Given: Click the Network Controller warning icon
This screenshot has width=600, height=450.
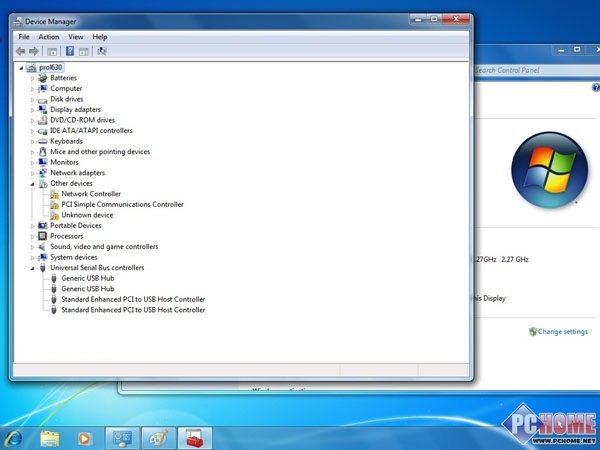Looking at the screenshot, I should pyautogui.click(x=54, y=194).
